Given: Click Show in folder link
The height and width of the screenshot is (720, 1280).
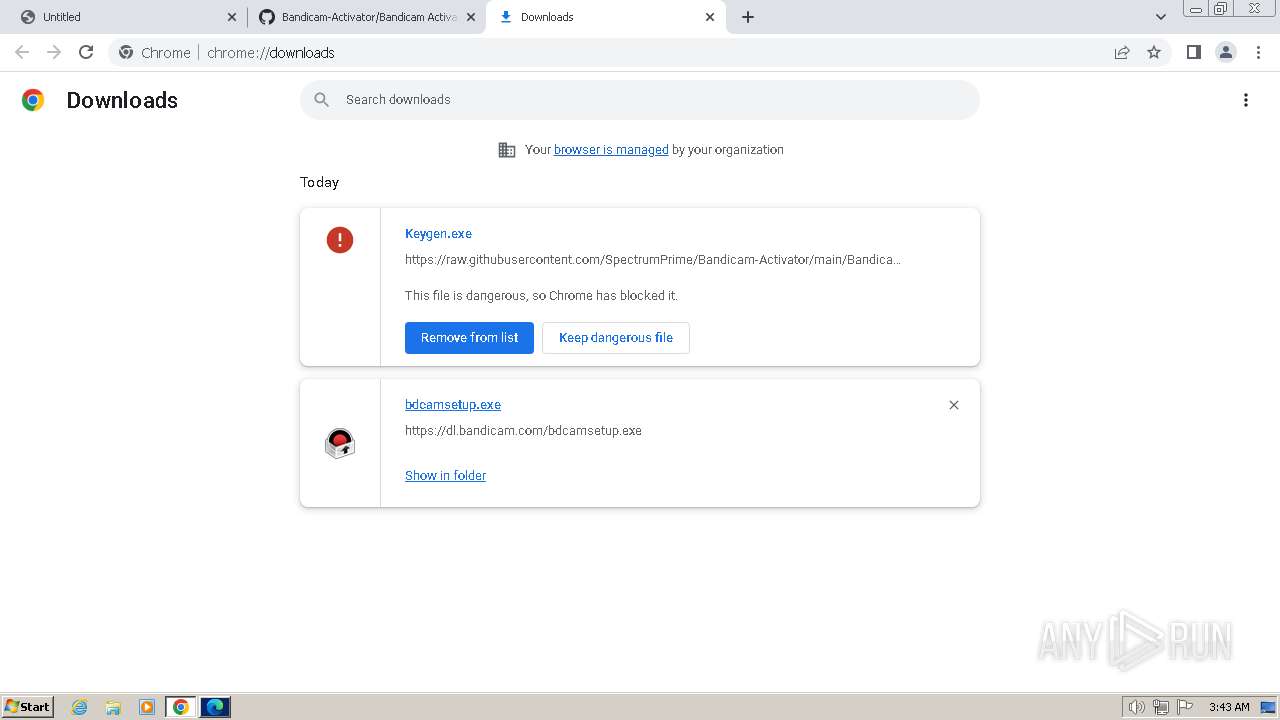Looking at the screenshot, I should (445, 476).
